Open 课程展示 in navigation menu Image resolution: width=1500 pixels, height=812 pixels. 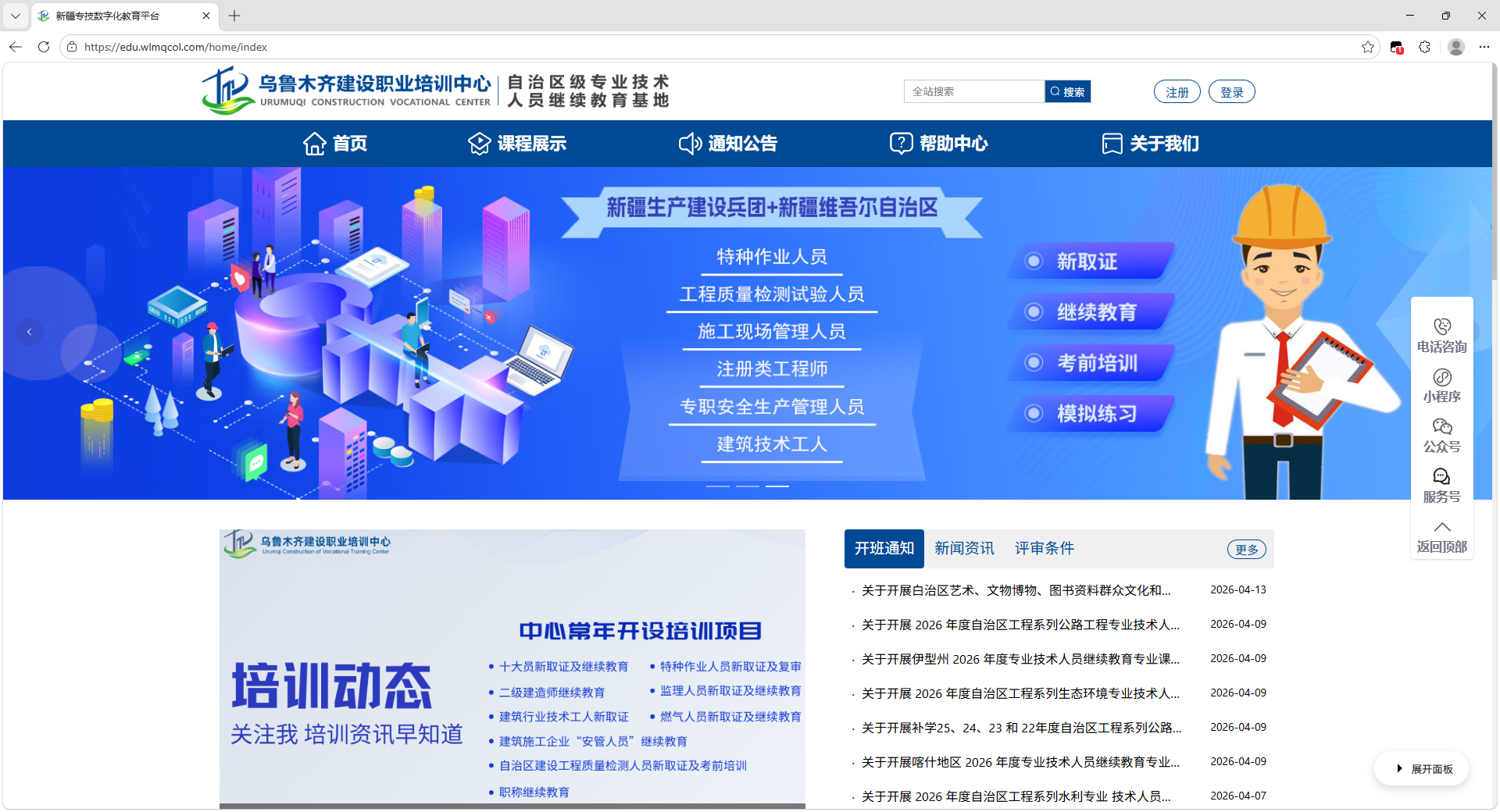click(x=517, y=144)
